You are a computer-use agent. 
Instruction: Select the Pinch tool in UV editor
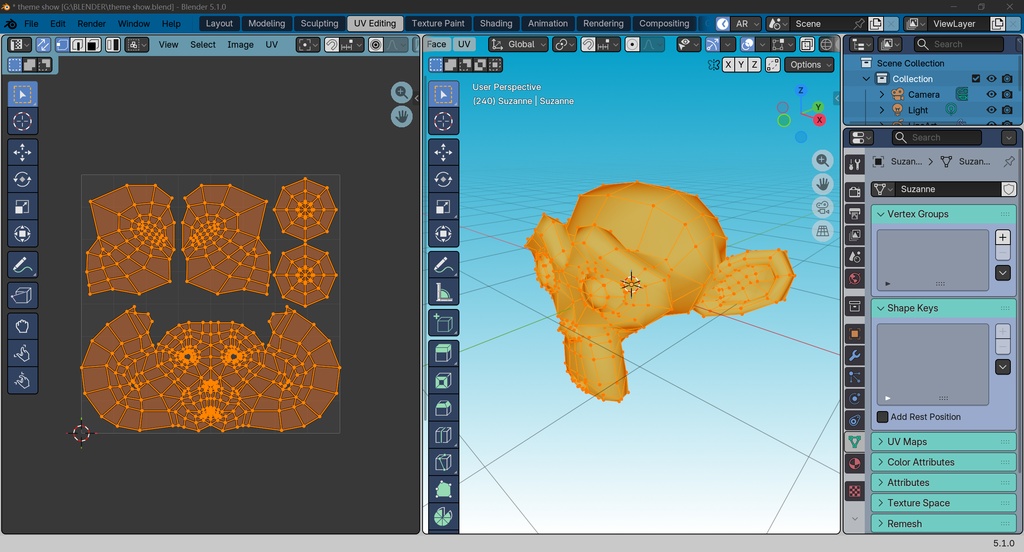pos(22,381)
